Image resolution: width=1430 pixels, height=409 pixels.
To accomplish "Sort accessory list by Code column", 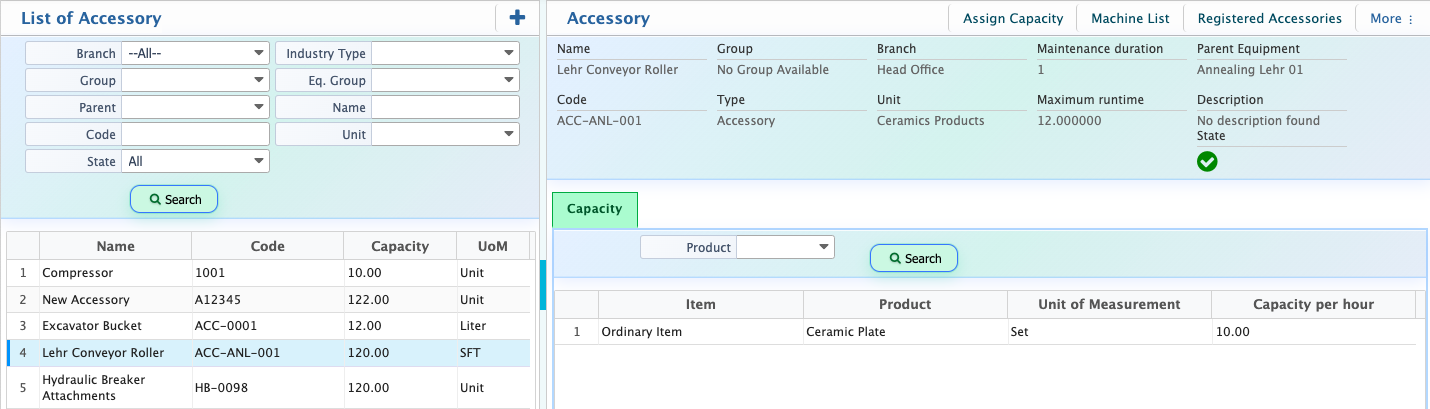I will click(267, 246).
